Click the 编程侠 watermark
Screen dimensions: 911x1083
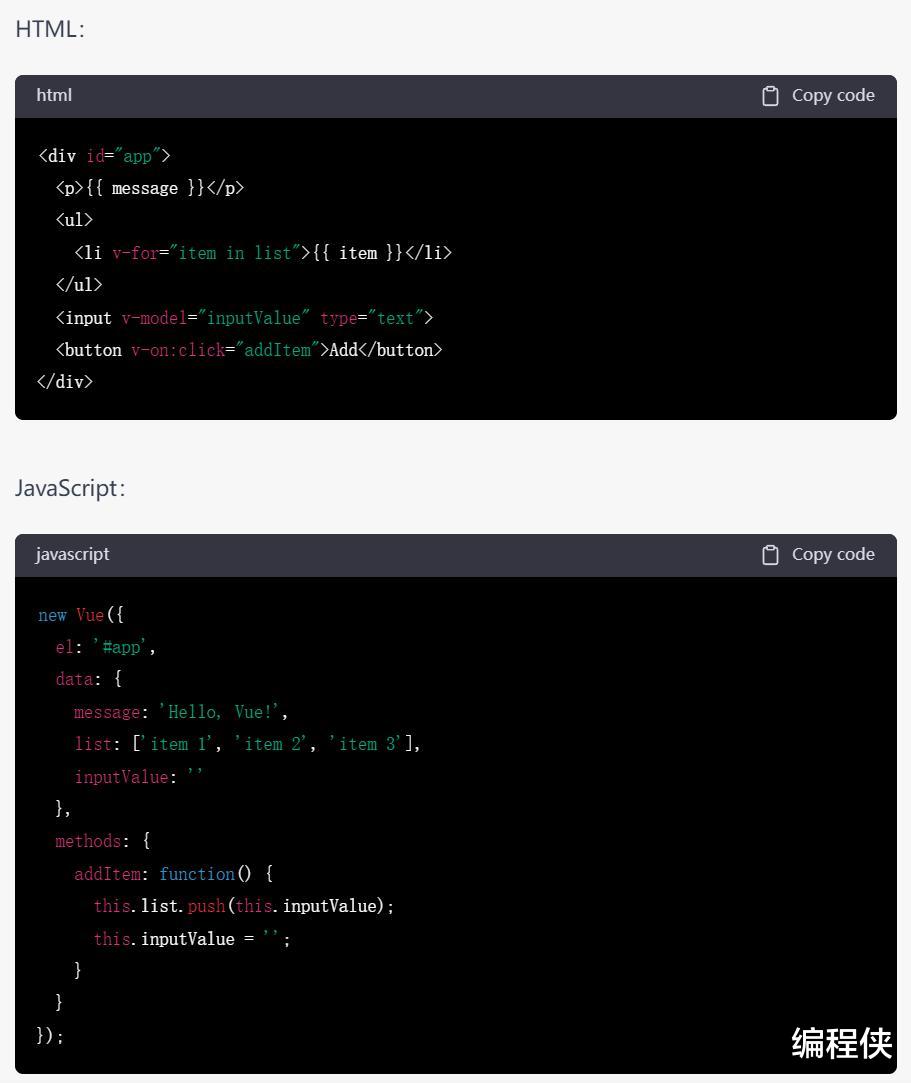841,1043
